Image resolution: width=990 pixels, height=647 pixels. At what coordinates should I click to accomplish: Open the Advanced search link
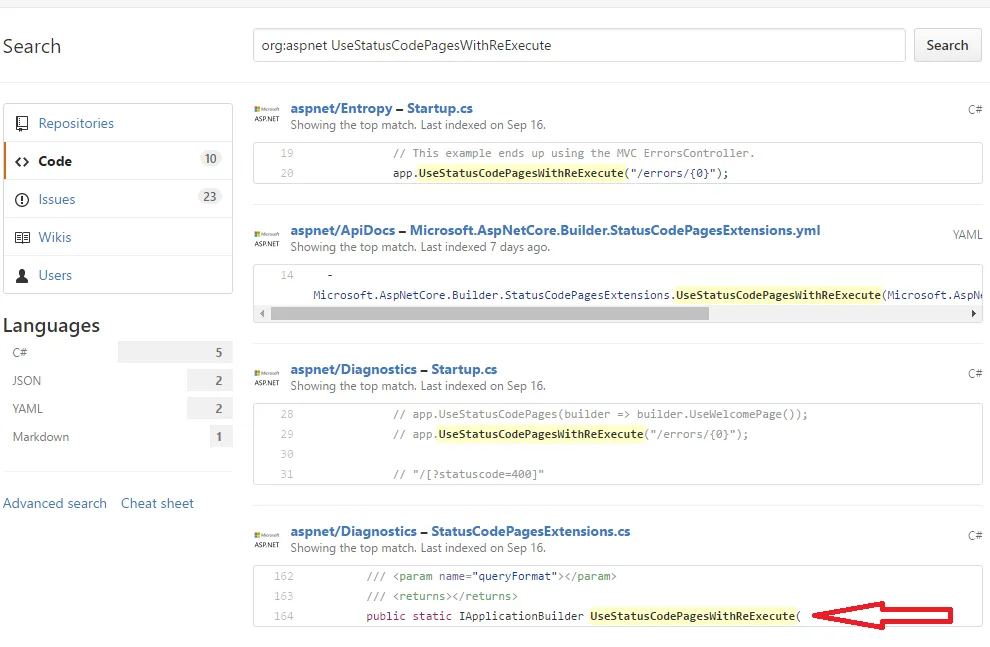(x=55, y=504)
